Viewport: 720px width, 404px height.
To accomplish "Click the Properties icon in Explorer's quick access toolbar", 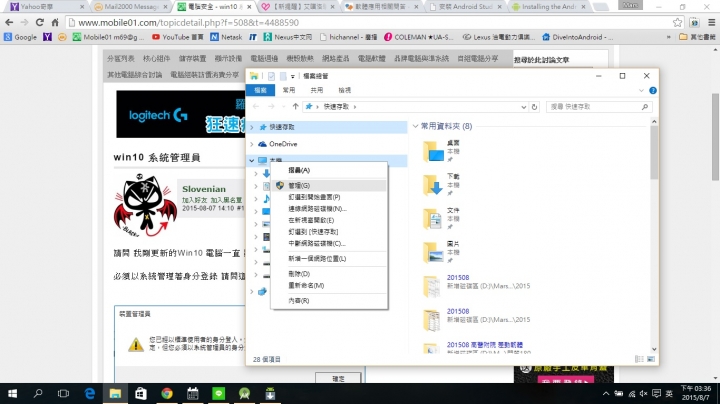I will click(x=271, y=76).
